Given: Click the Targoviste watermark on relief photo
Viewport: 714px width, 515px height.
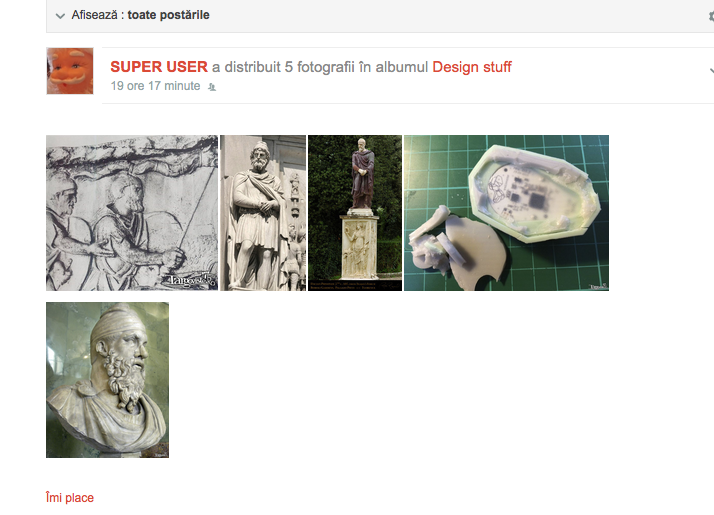Looking at the screenshot, I should pos(192,280).
